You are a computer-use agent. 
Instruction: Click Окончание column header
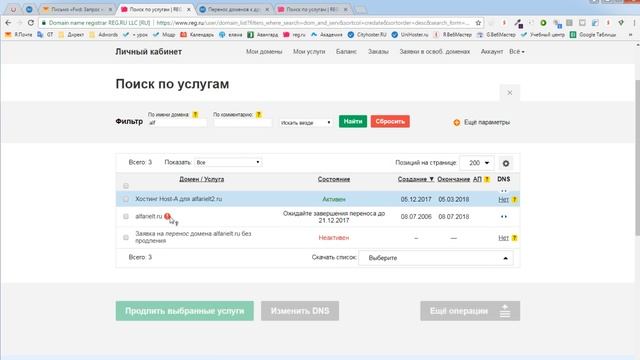(453, 179)
